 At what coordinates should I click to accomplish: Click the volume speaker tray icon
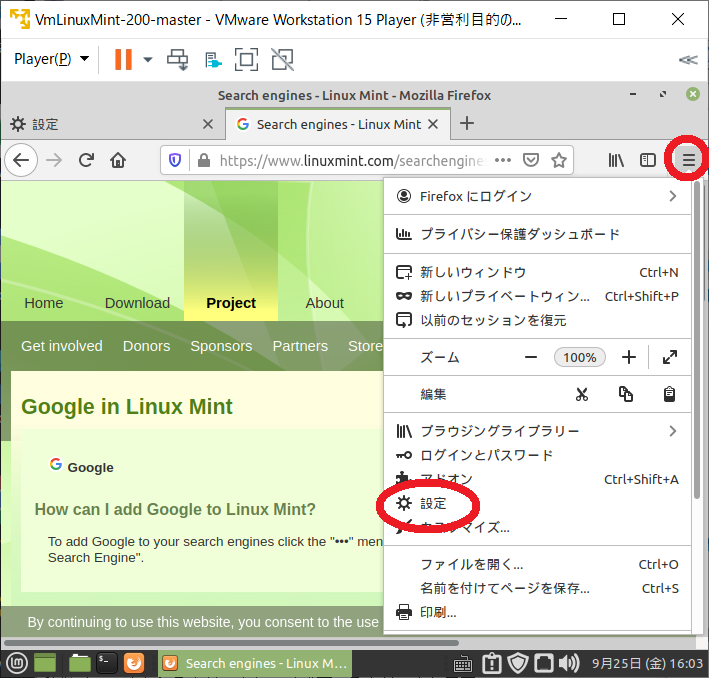[x=569, y=664]
